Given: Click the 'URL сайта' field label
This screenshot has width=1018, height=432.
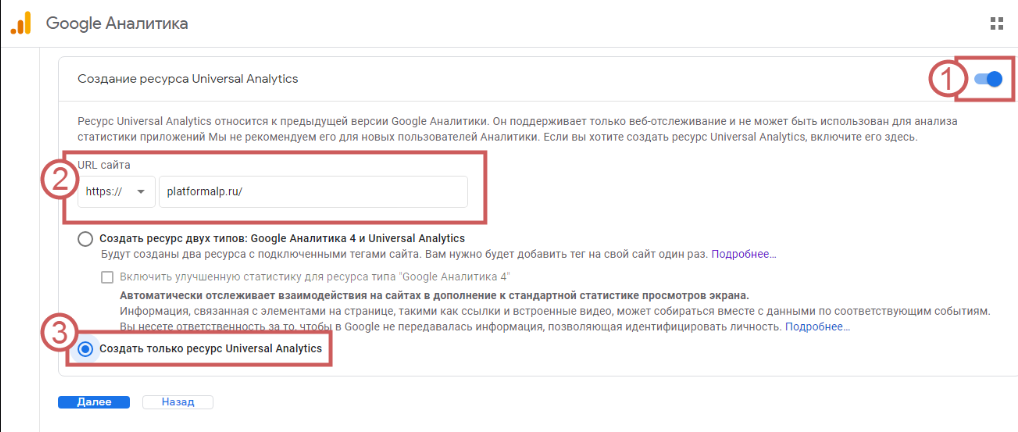Looking at the screenshot, I should [x=104, y=164].
